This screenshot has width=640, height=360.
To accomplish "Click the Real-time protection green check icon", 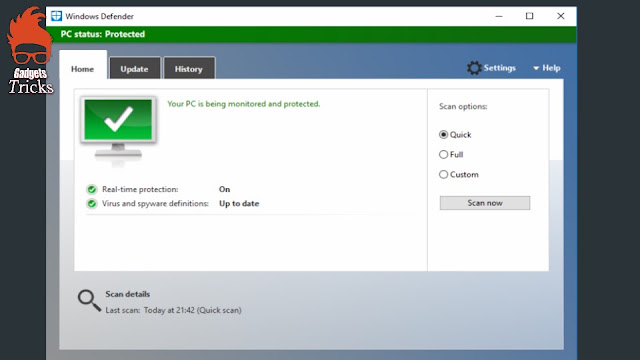I will click(x=92, y=189).
